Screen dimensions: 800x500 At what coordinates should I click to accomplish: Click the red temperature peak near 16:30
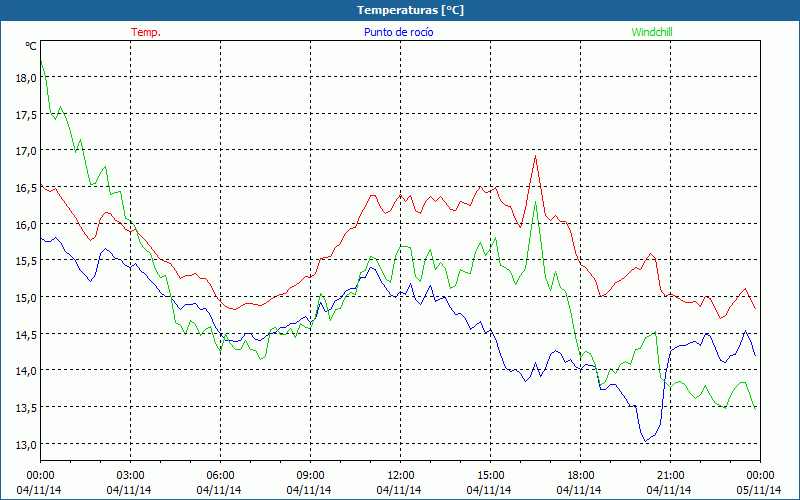pyautogui.click(x=535, y=156)
